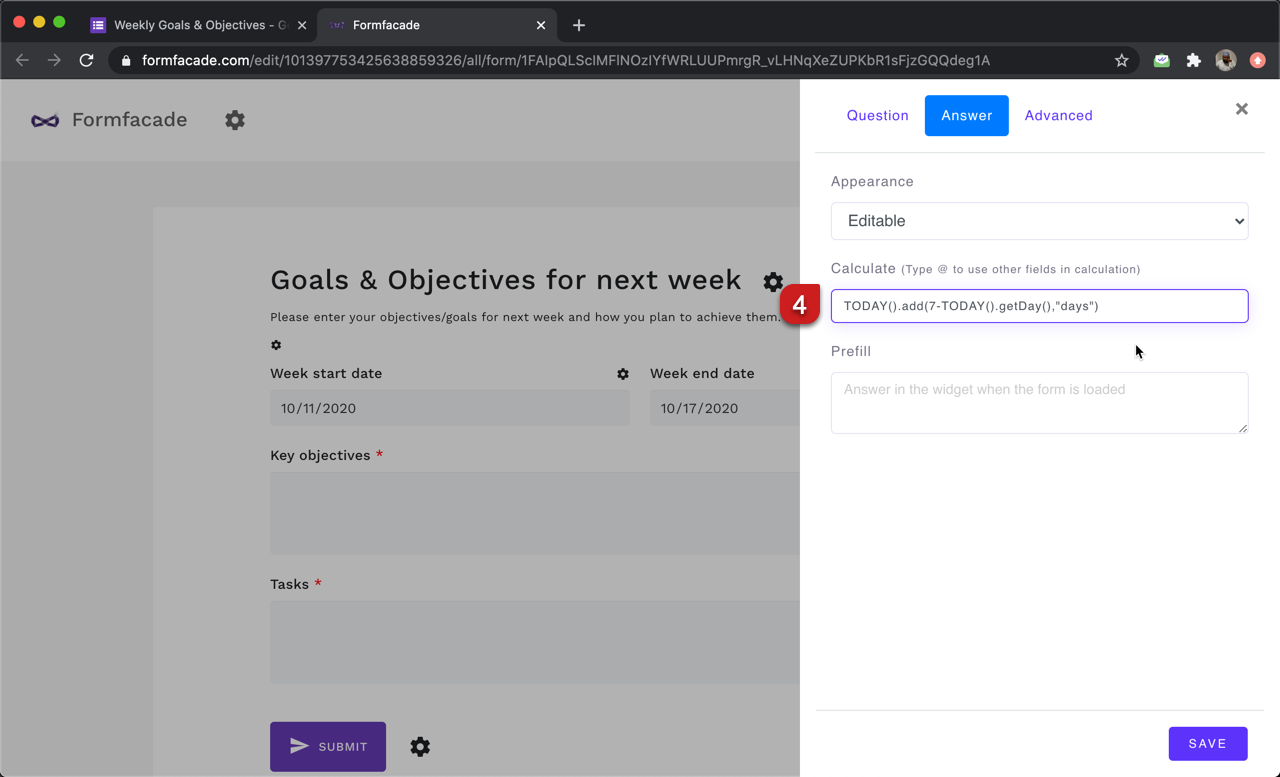This screenshot has width=1280, height=777.
Task: Expand the Appearance dropdown set to Editable
Action: point(1039,221)
